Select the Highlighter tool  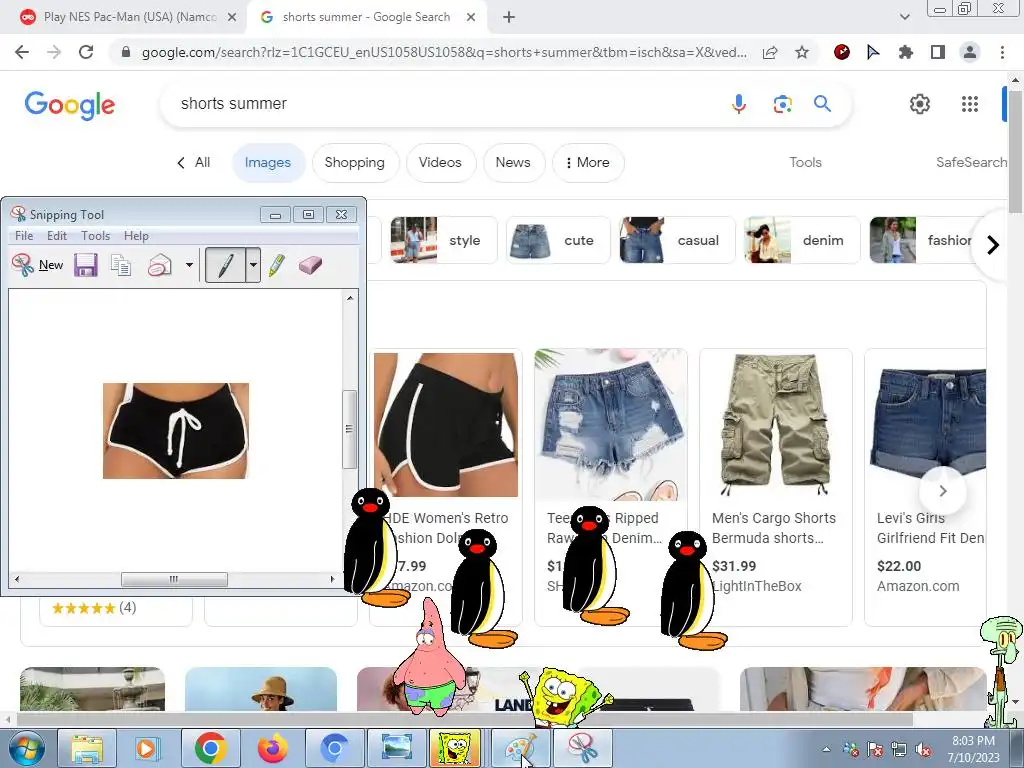click(x=277, y=265)
